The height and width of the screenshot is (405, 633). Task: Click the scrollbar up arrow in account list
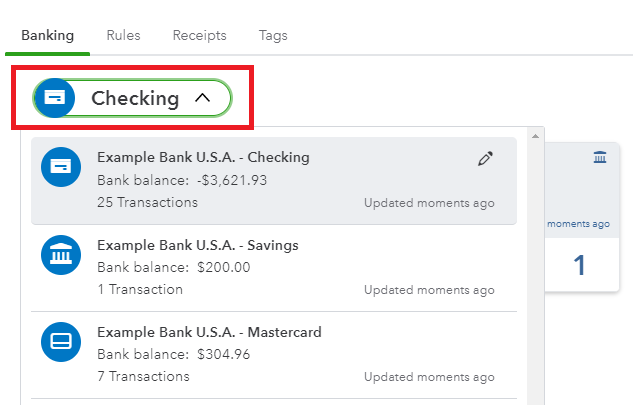[x=535, y=136]
